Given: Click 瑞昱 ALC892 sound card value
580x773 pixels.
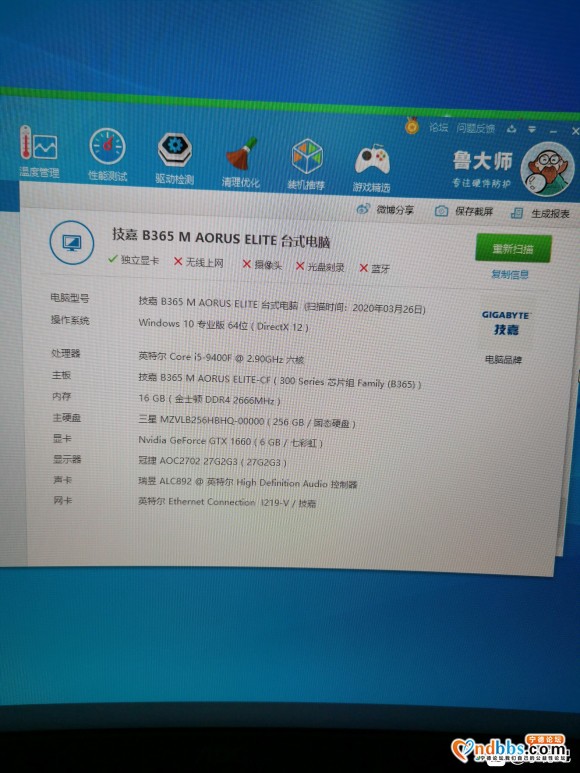Looking at the screenshot, I should point(247,482).
